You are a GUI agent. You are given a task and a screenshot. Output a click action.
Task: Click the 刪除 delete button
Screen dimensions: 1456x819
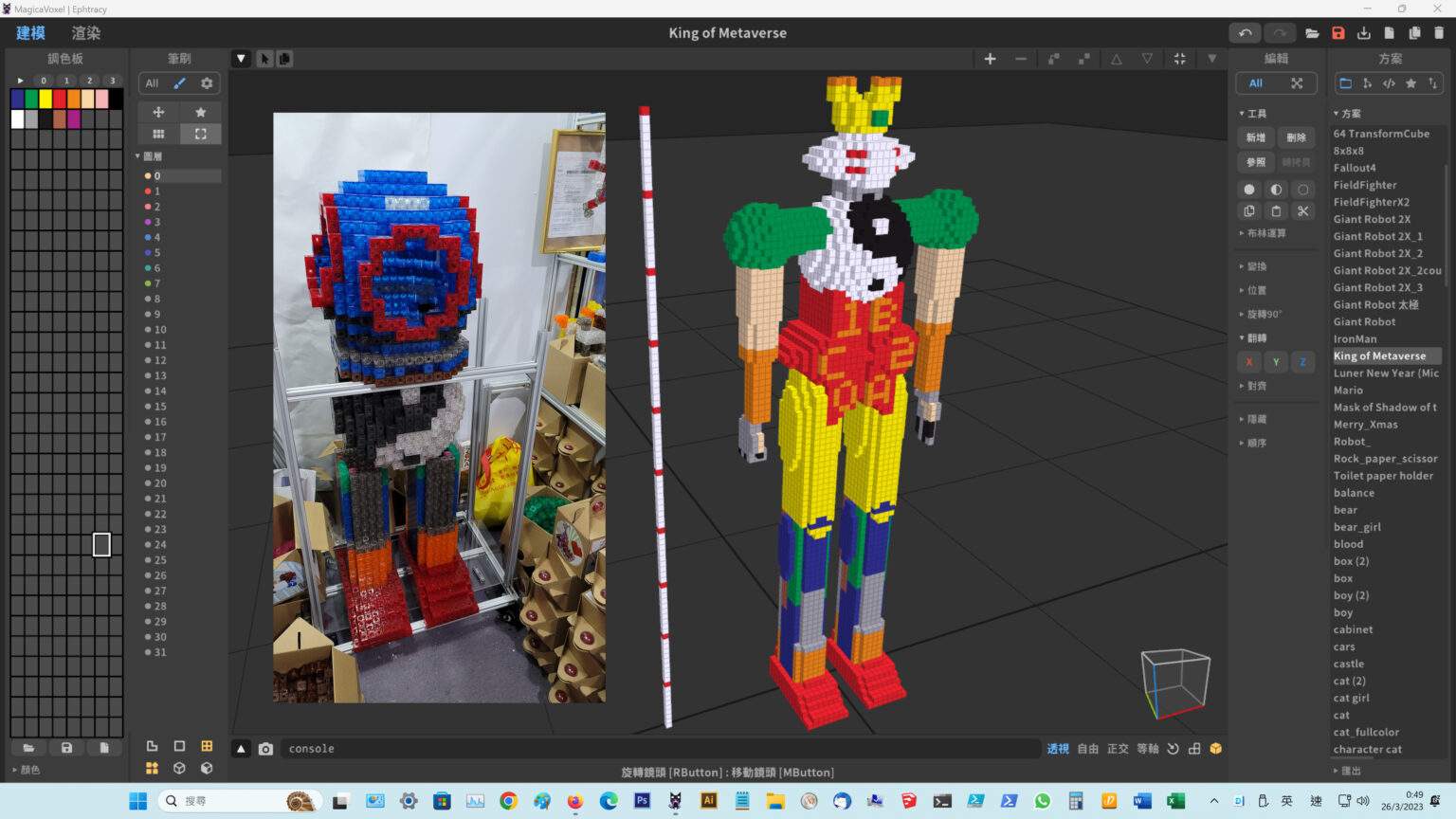[x=1297, y=137]
